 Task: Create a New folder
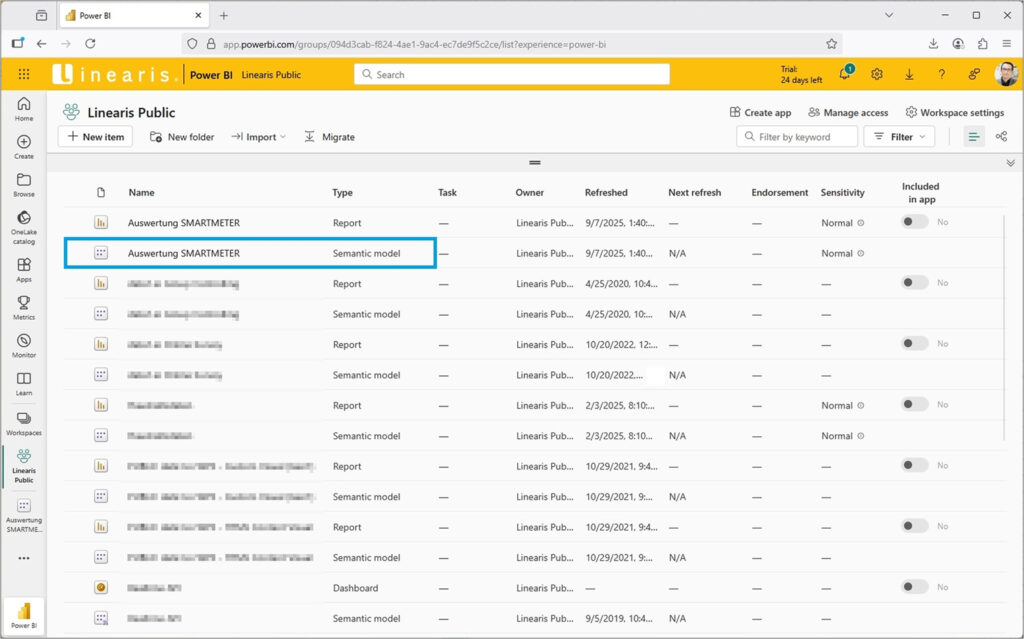(x=182, y=137)
